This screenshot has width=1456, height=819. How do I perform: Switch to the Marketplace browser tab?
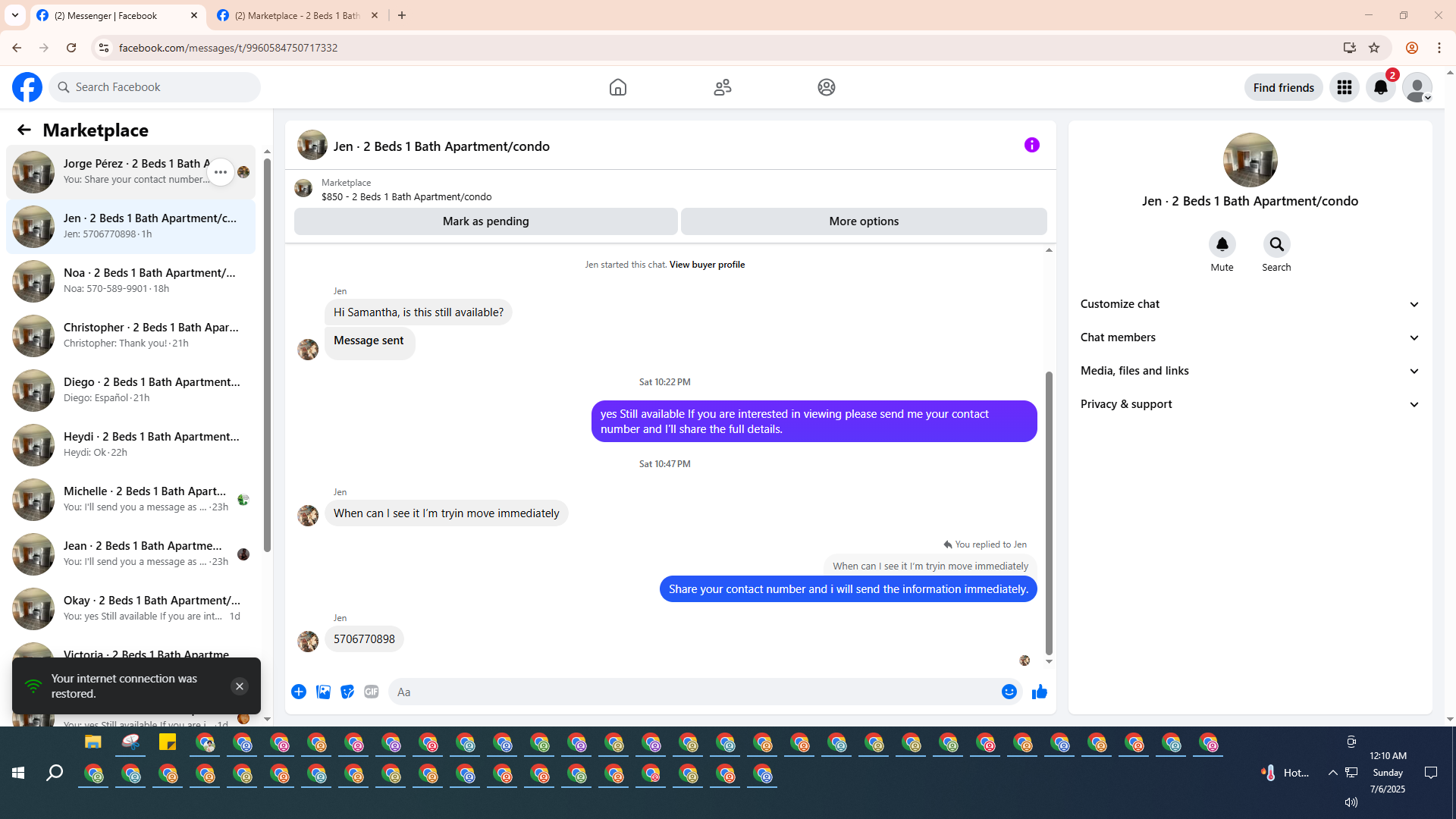(297, 15)
